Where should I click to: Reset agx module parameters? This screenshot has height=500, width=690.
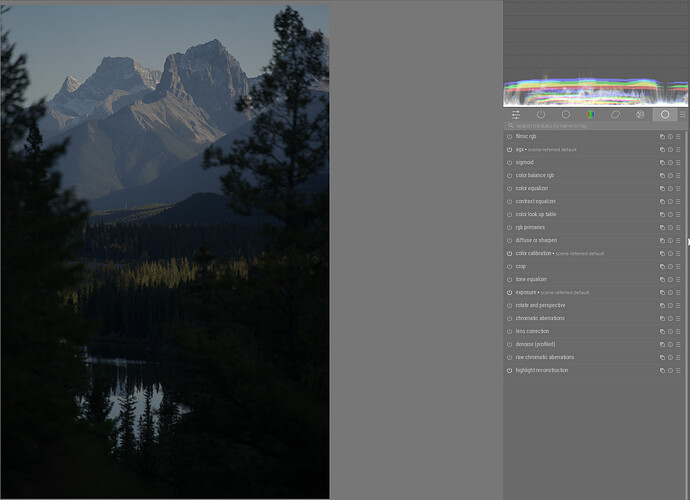pyautogui.click(x=670, y=150)
